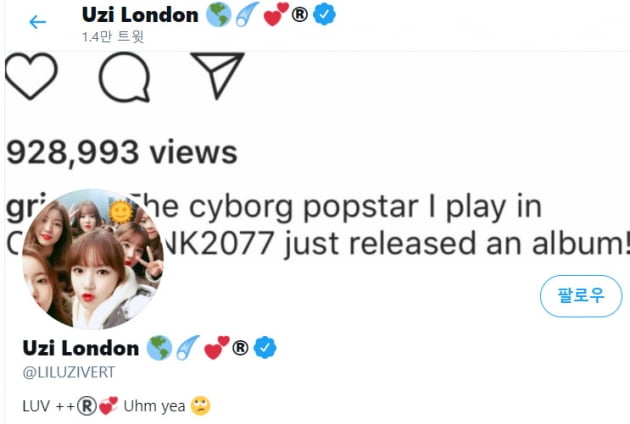
Task: Click the 'Uhm yea' bio text
Action: (x=154, y=406)
